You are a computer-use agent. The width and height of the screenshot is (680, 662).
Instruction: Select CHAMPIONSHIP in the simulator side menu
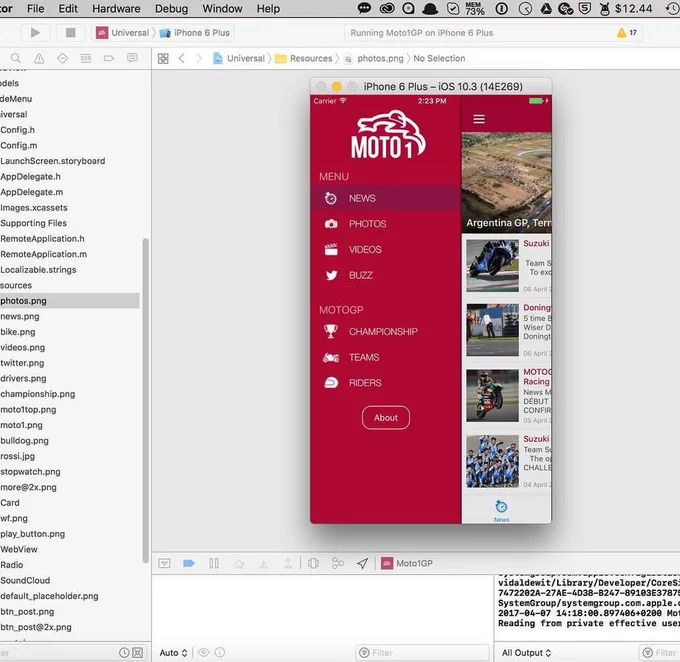[x=385, y=331]
